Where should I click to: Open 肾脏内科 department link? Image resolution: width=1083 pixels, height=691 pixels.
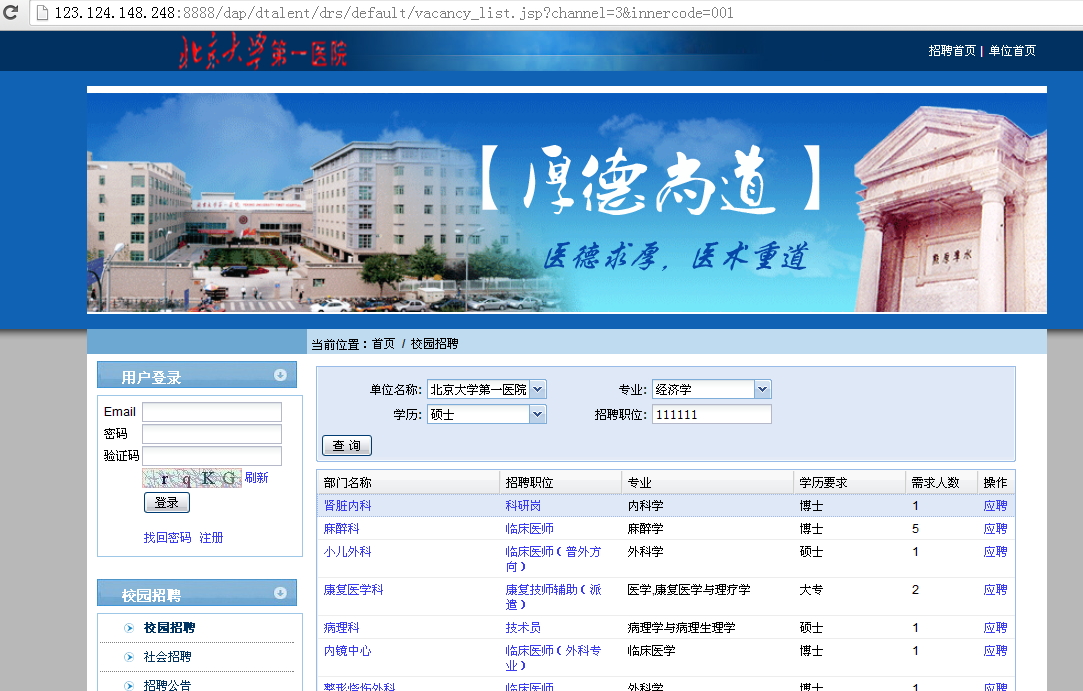(x=347, y=506)
